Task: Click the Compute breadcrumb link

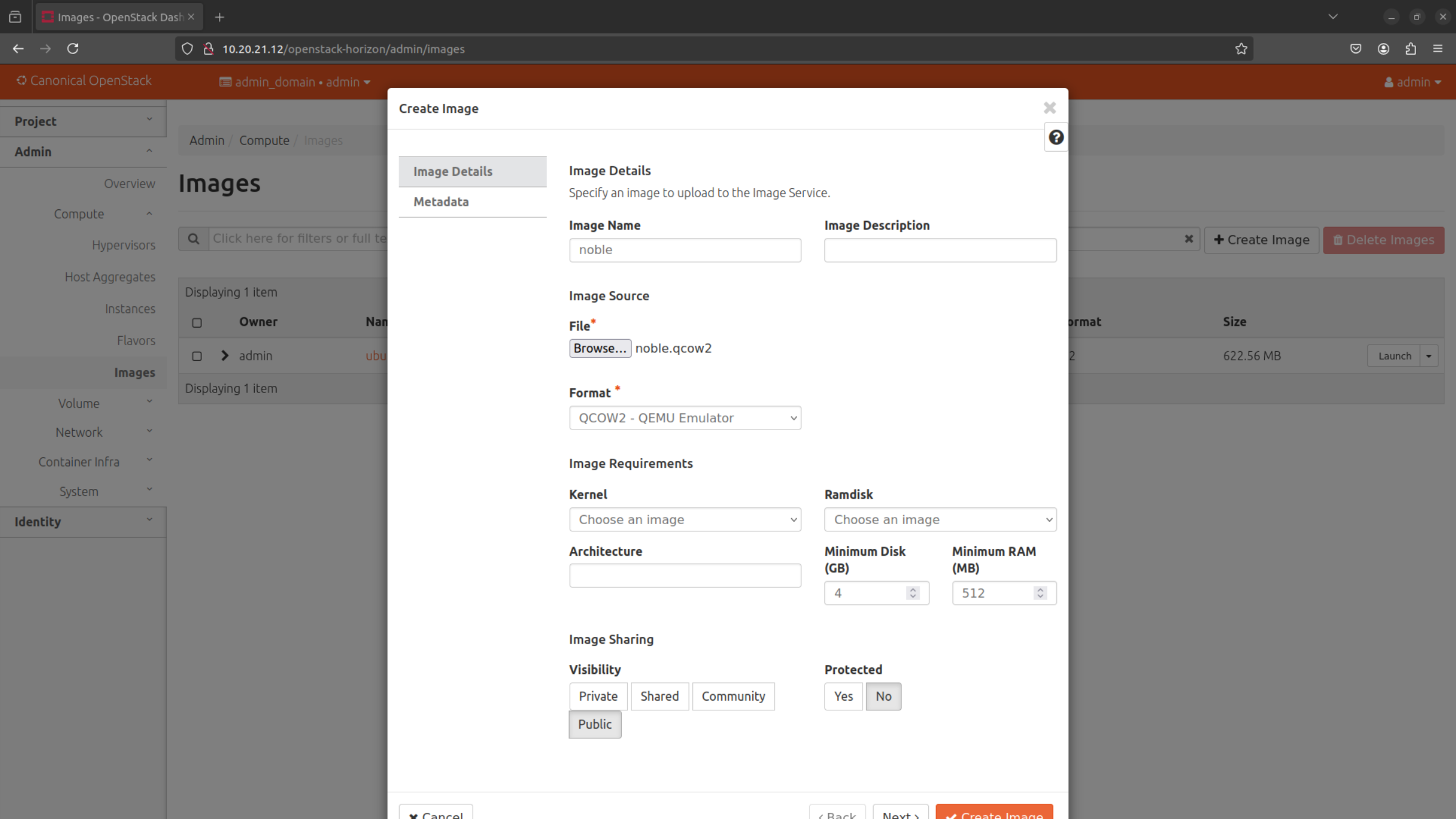Action: pos(264,140)
